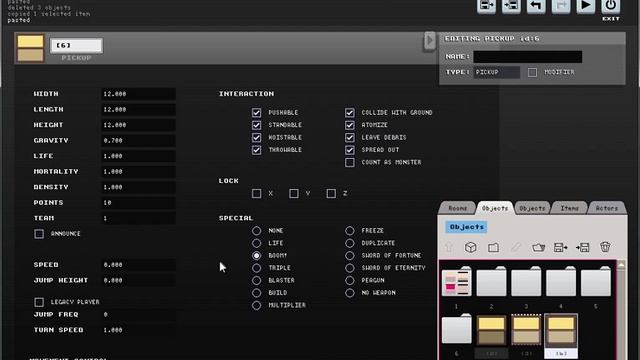Viewport: 640px width, 360px height.
Task: Select Sword of Fortune special
Action: point(349,256)
